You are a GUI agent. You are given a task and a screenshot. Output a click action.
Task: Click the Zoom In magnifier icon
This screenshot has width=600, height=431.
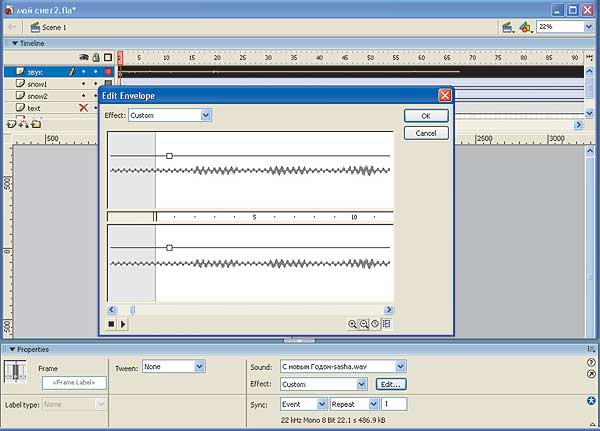(x=353, y=324)
